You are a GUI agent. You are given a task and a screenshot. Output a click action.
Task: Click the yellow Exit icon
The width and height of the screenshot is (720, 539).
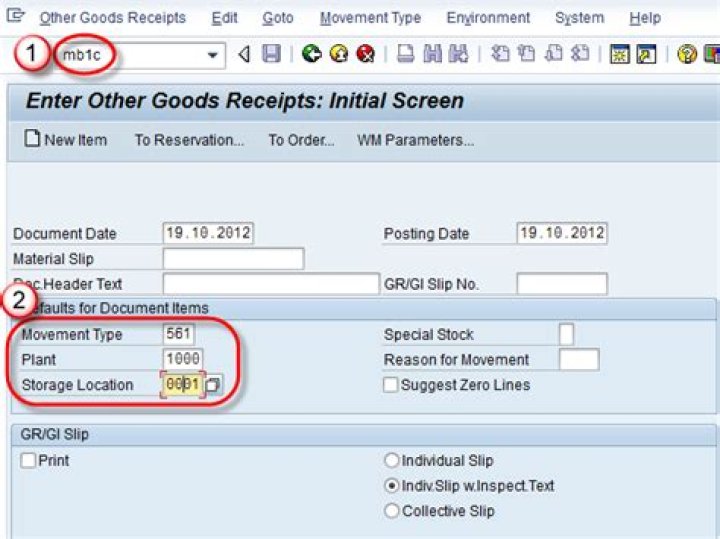338,54
